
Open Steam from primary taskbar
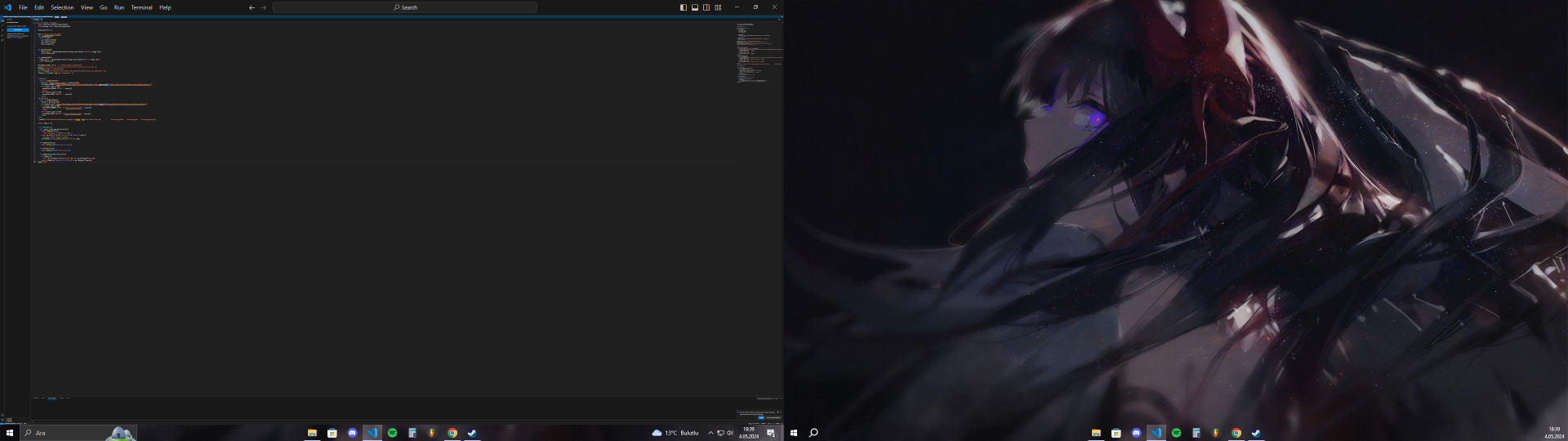point(472,433)
